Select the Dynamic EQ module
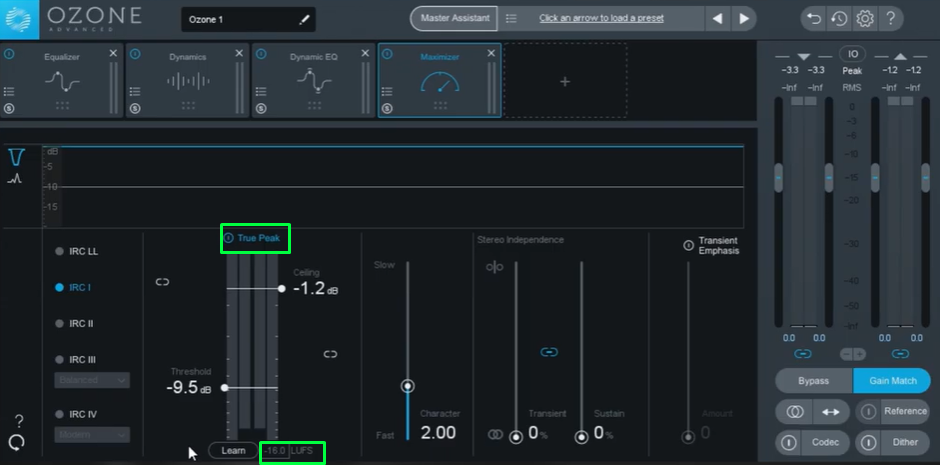 pos(313,81)
